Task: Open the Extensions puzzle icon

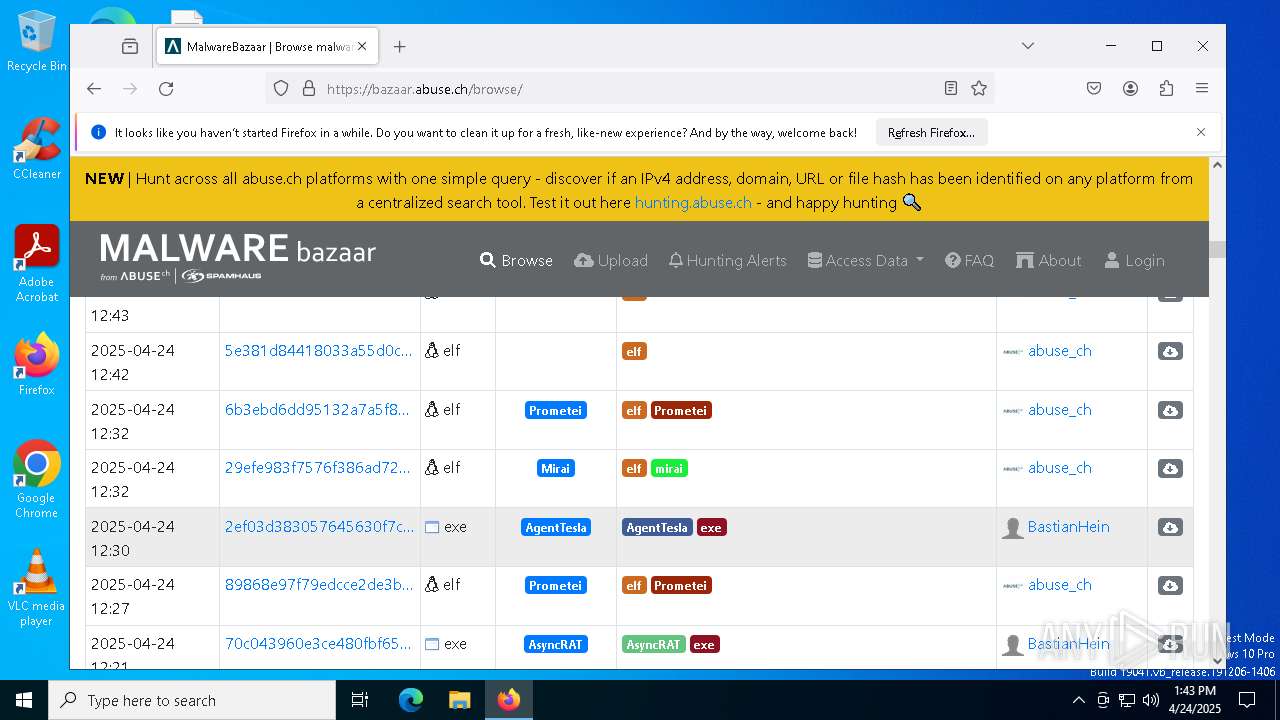Action: pyautogui.click(x=1166, y=89)
